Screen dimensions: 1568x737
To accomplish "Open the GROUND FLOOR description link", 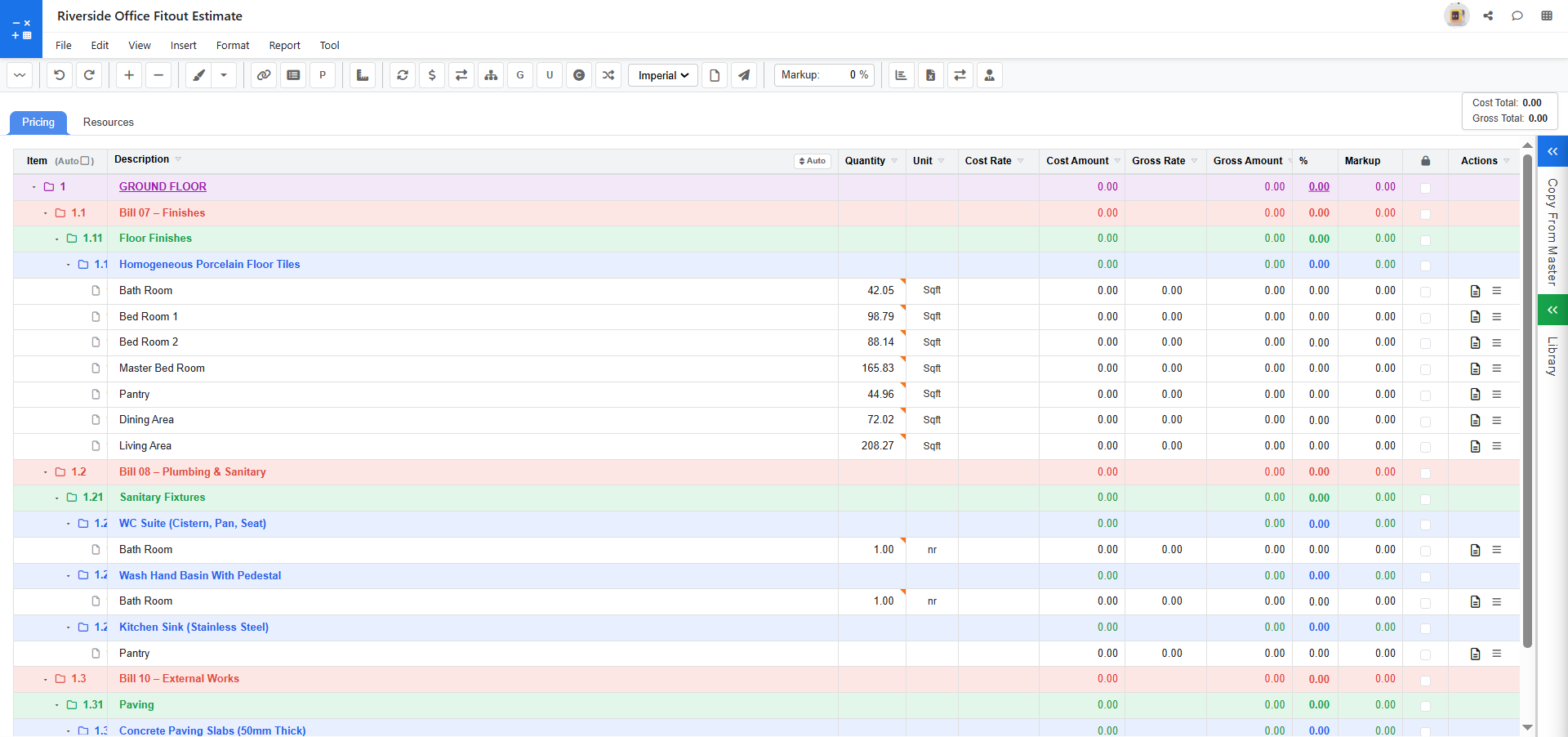I will (163, 186).
